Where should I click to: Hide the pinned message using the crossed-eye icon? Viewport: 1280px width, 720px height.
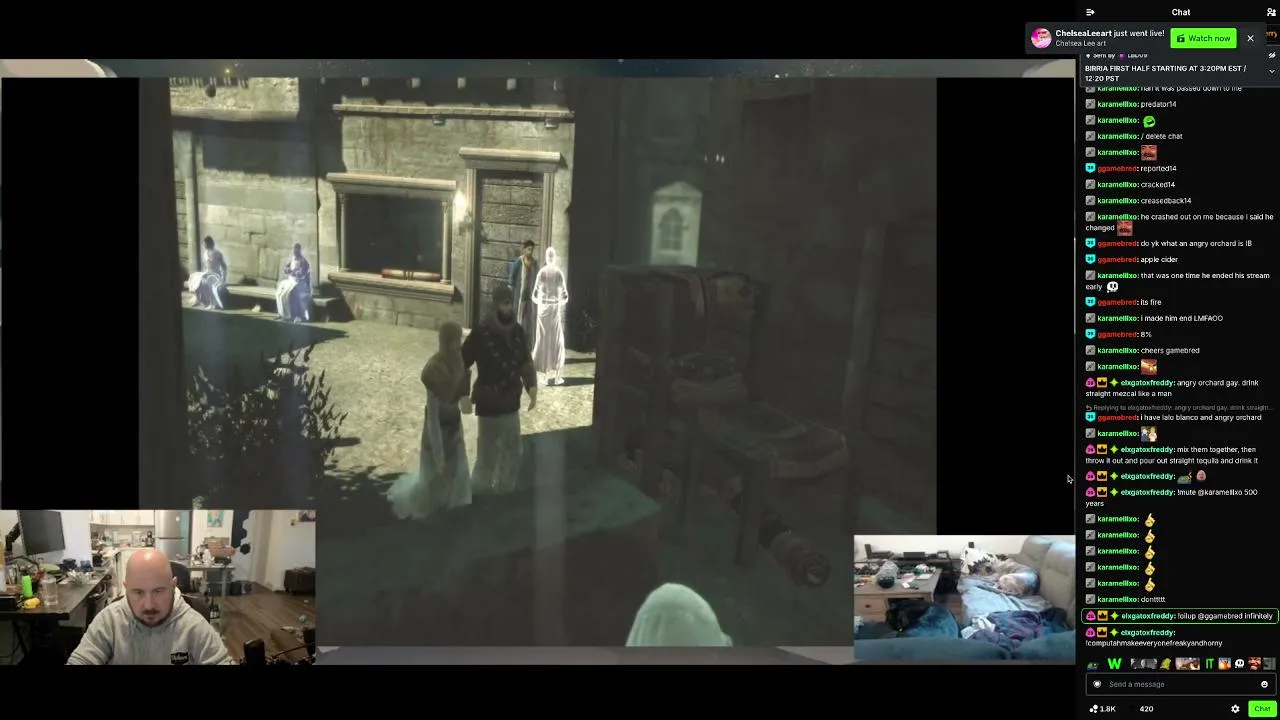tap(1272, 56)
